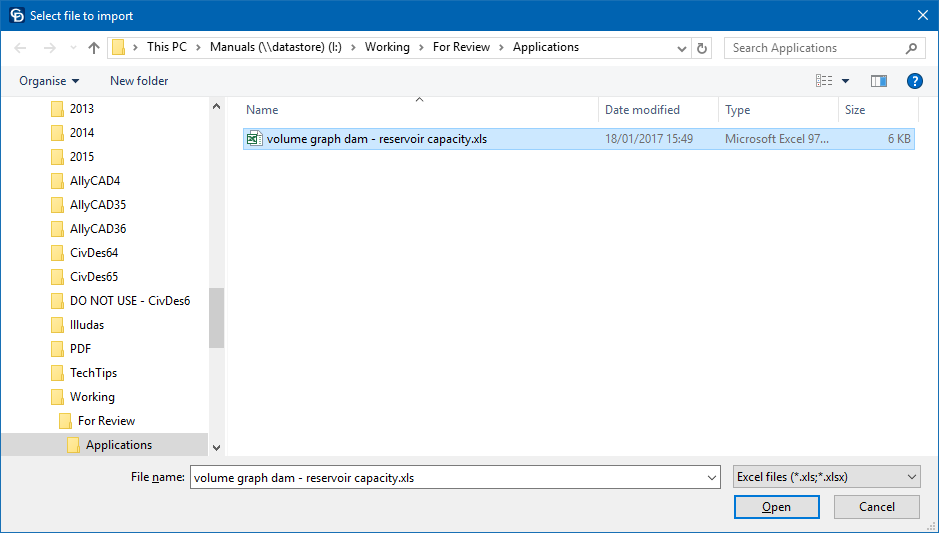Click the change view layout icon
This screenshot has height=533, width=939.
point(823,81)
